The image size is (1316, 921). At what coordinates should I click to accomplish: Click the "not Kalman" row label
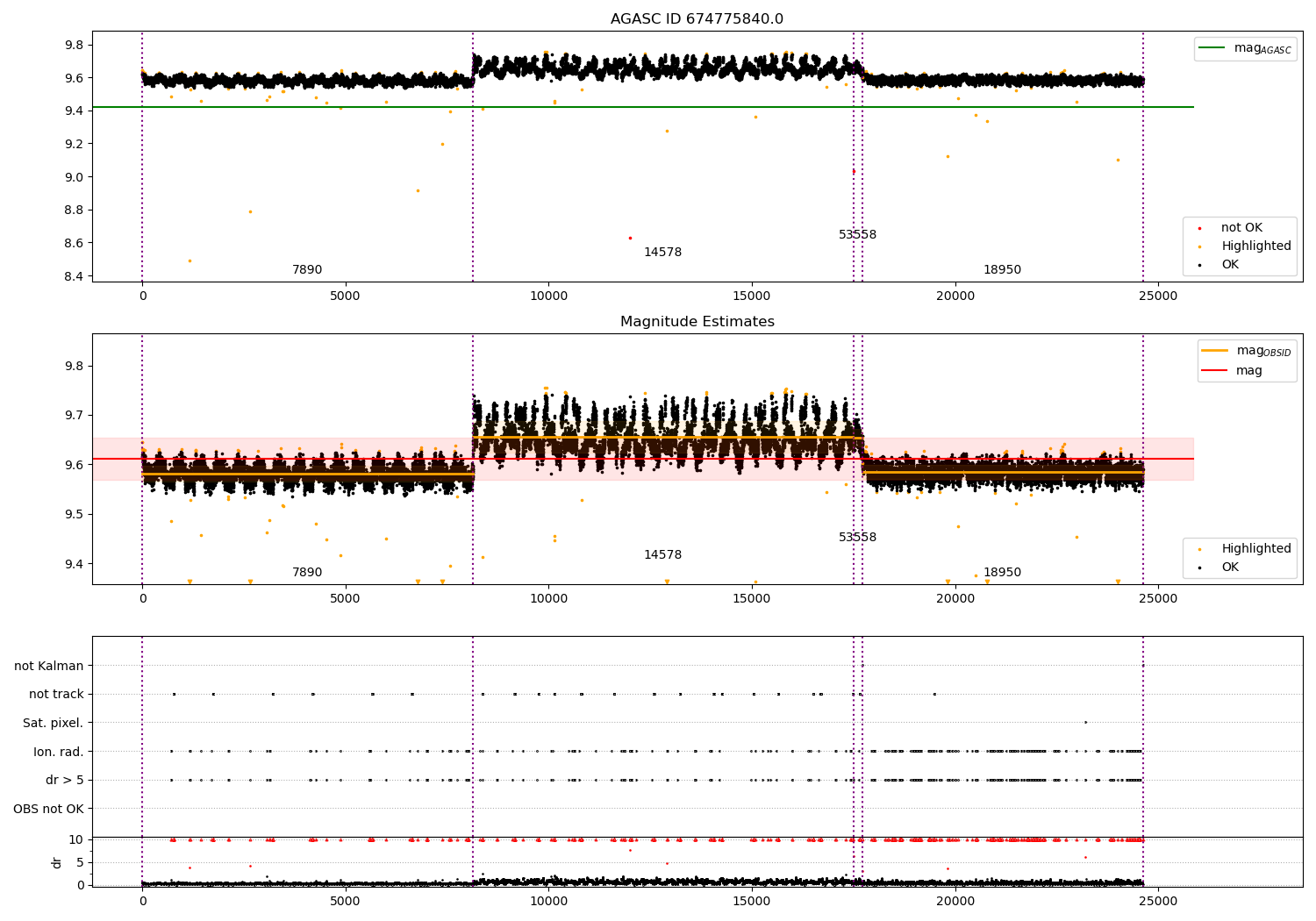click(x=49, y=667)
